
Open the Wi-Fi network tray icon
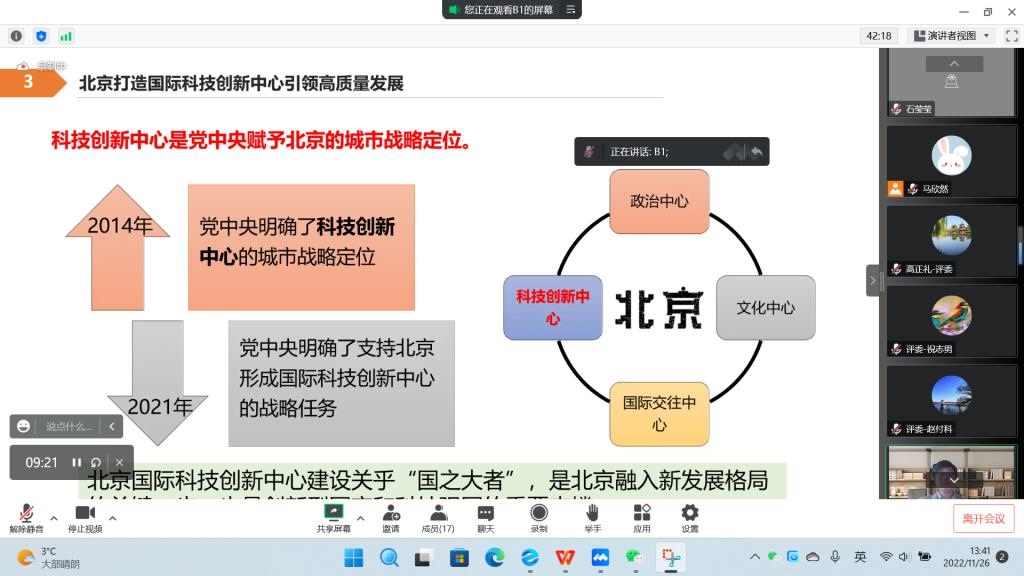pyautogui.click(x=886, y=556)
